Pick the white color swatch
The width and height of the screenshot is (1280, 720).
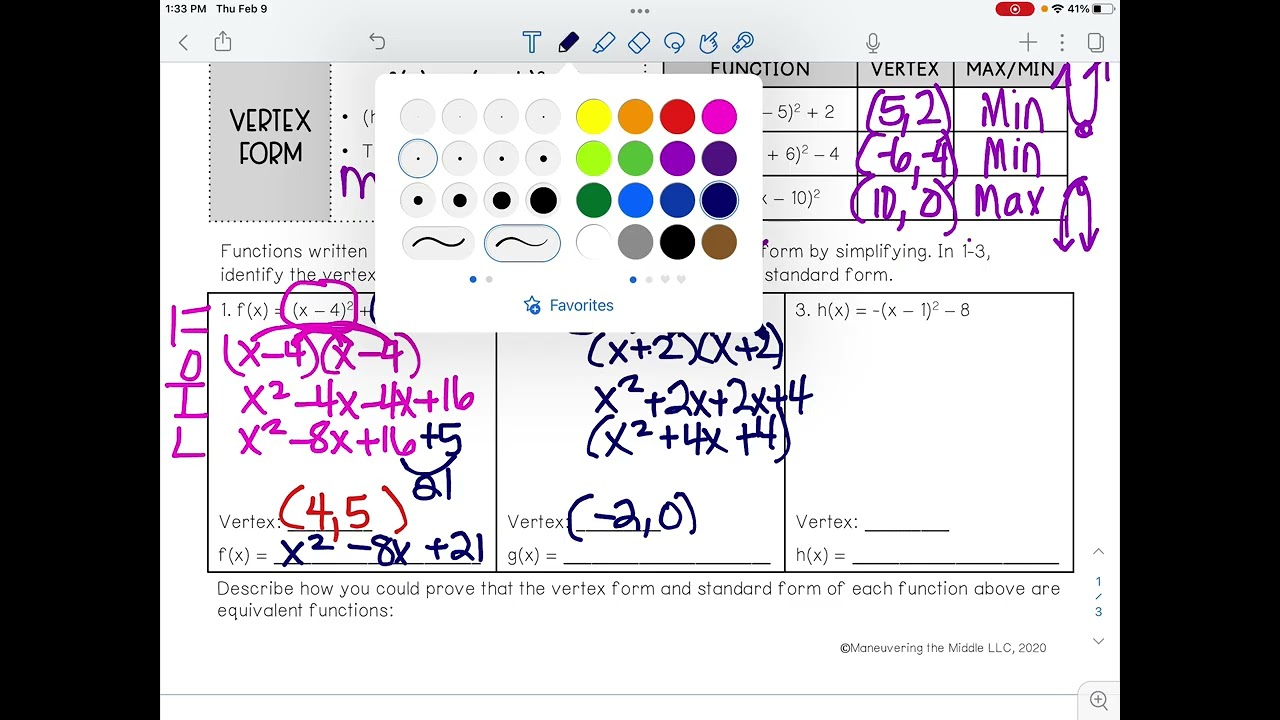(x=594, y=242)
